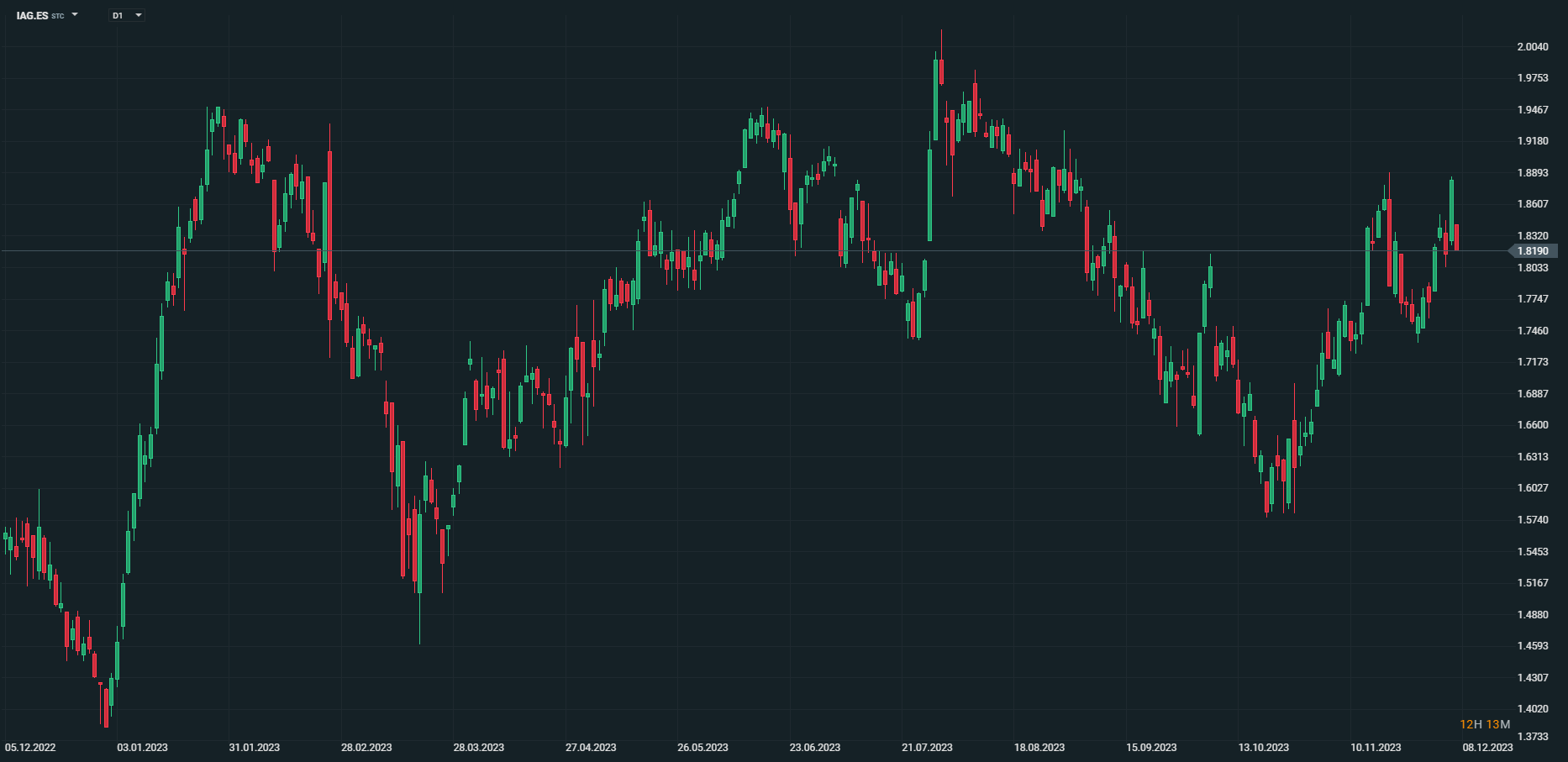1568x762 pixels.
Task: Click the IAG.ES instrument name
Action: coord(33,15)
